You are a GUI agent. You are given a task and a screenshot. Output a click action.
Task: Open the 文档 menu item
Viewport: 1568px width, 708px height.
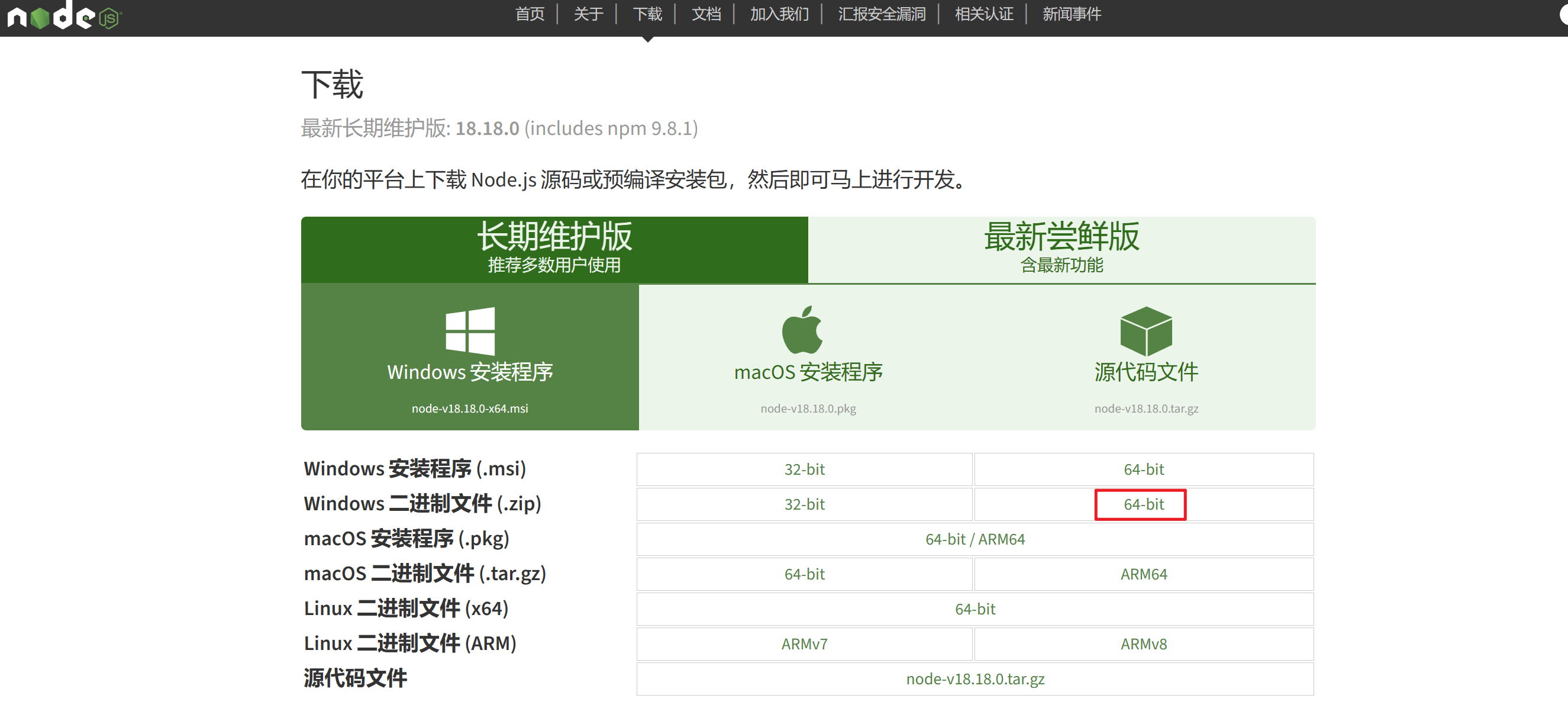(x=705, y=14)
